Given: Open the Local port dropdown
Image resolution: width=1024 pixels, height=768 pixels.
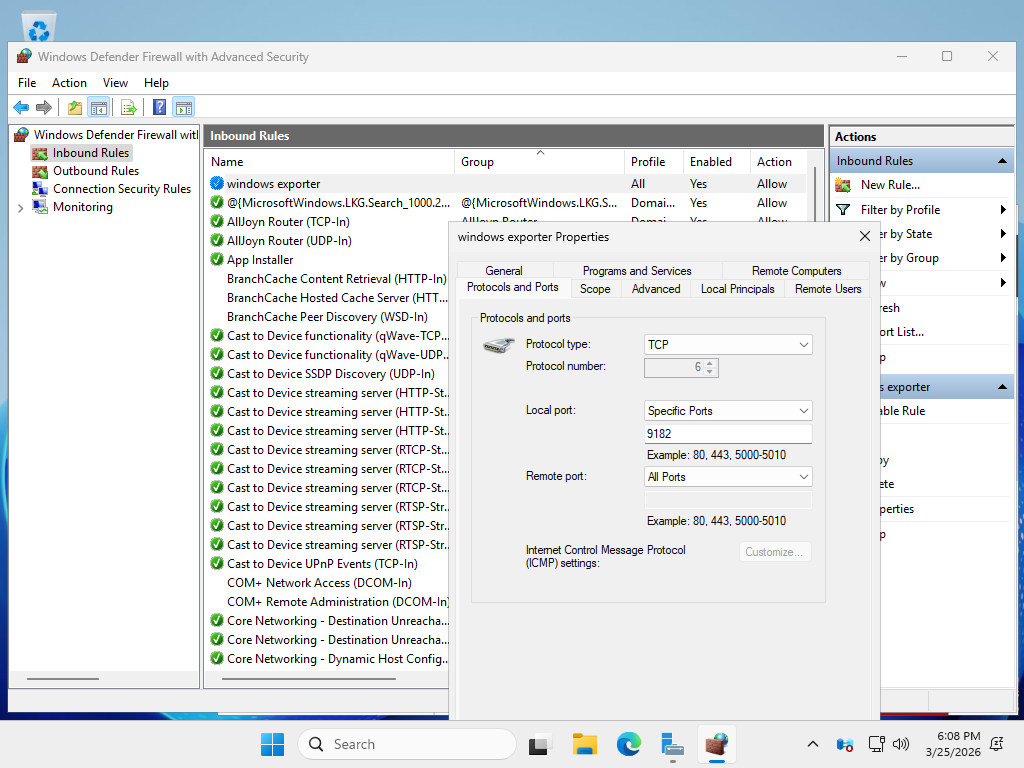Looking at the screenshot, I should coord(728,411).
